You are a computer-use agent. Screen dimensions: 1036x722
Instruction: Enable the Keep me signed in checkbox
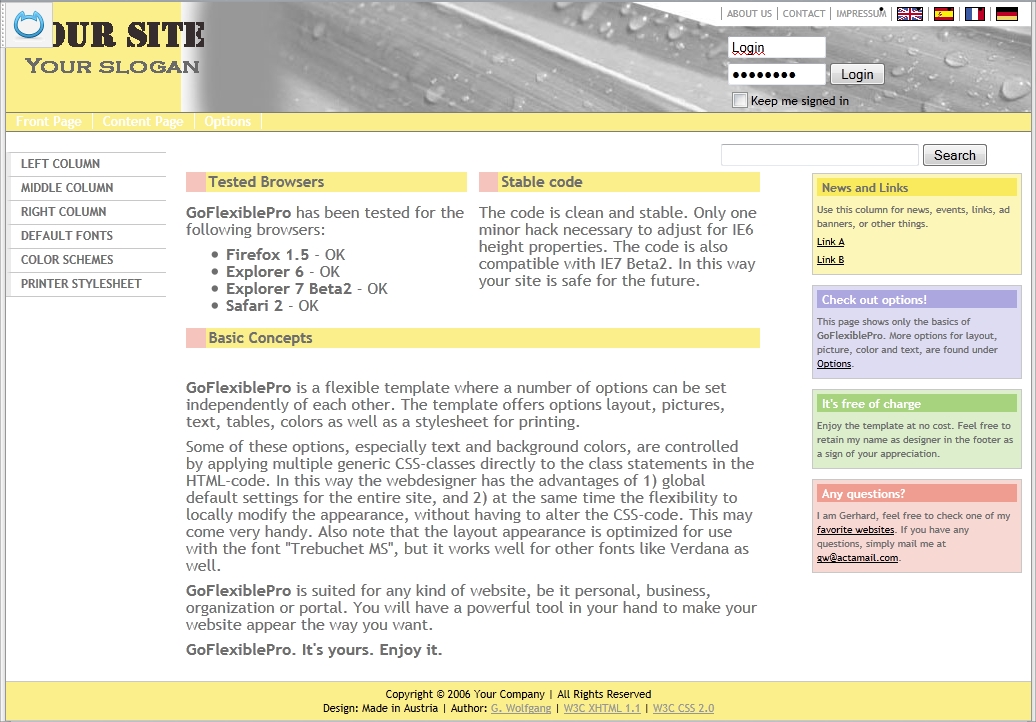tap(740, 100)
